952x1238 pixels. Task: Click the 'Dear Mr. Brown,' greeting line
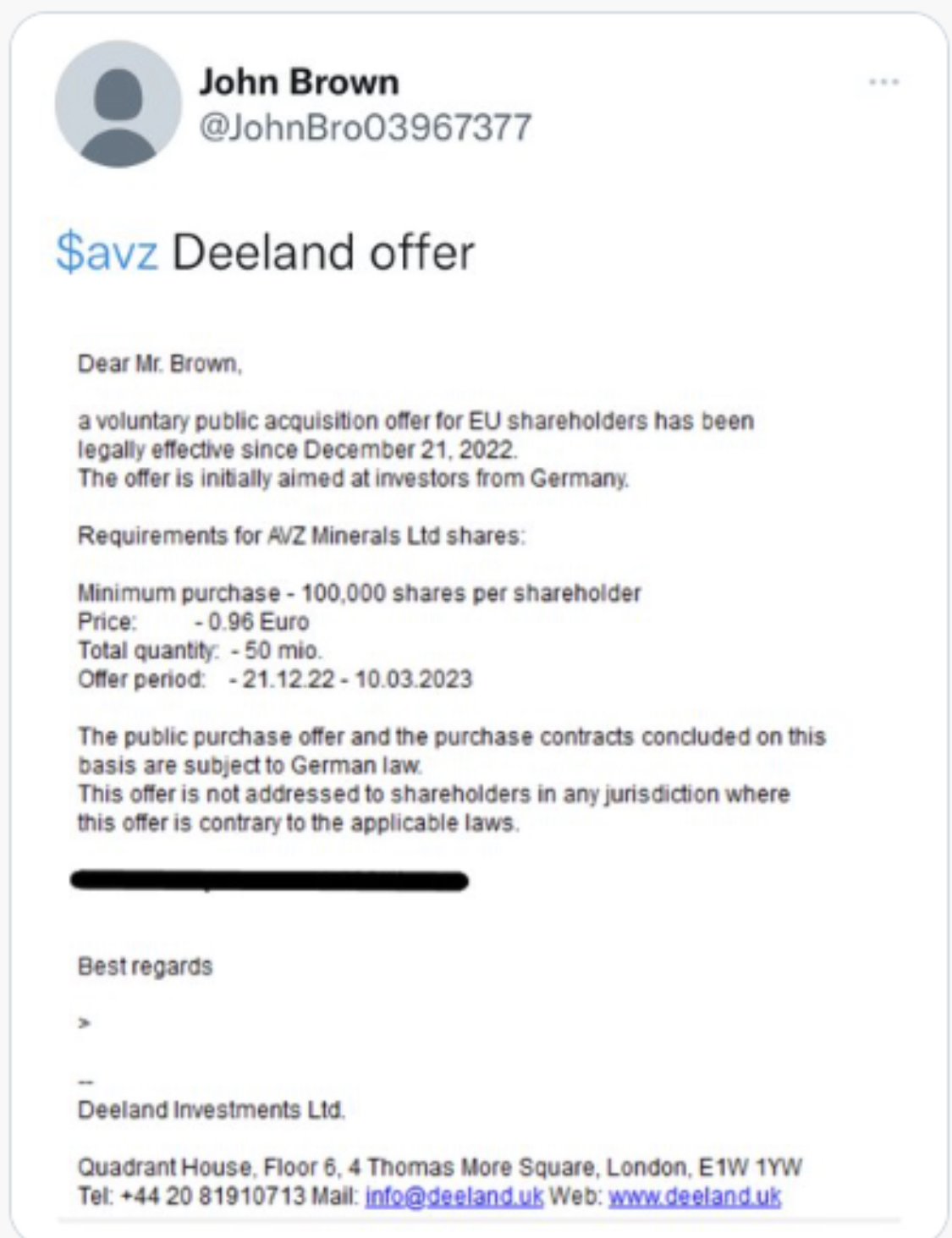(x=160, y=363)
